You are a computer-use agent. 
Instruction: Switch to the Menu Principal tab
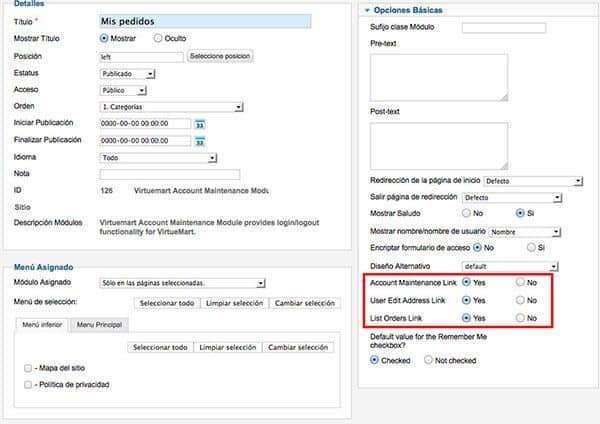click(99, 325)
